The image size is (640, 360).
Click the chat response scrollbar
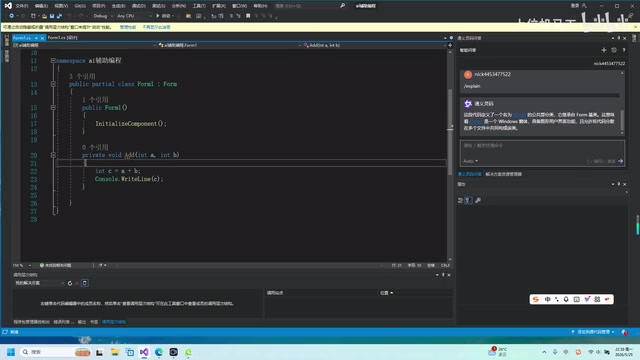(x=622, y=120)
